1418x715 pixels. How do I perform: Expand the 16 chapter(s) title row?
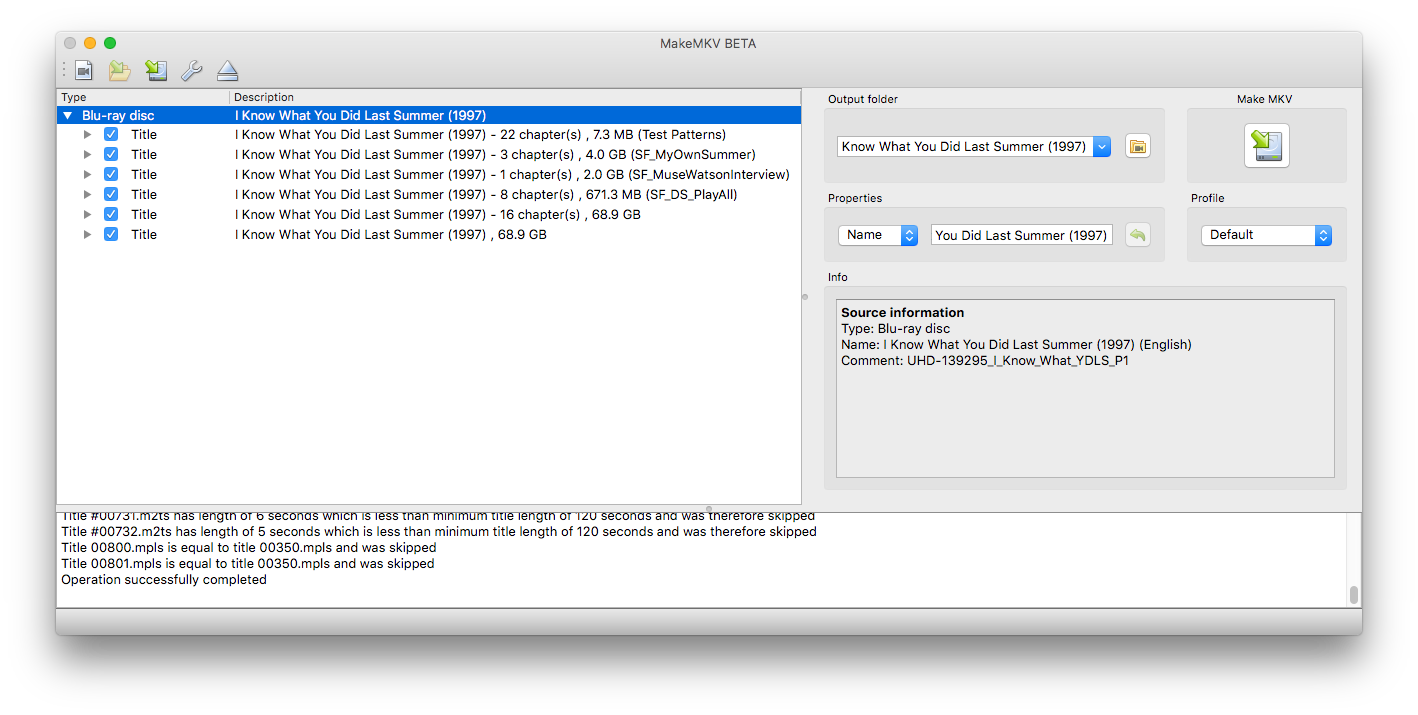pos(88,214)
